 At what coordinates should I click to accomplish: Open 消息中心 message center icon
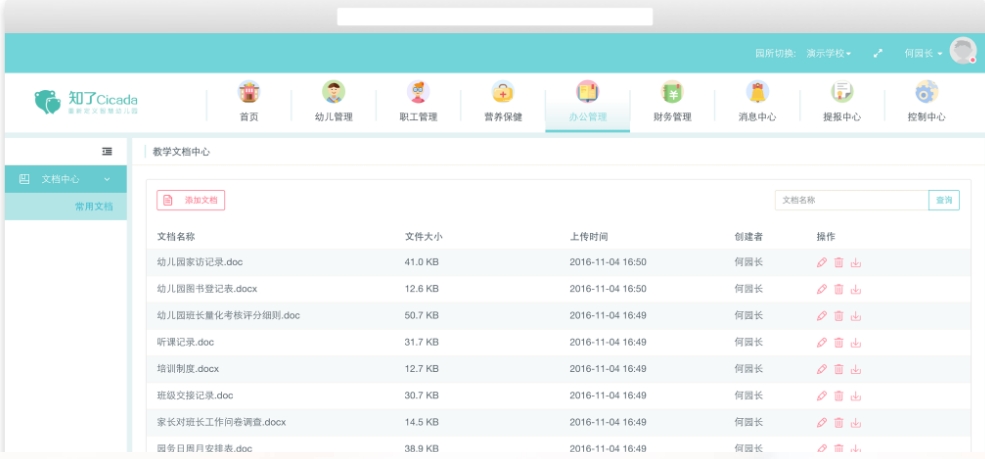click(x=758, y=93)
